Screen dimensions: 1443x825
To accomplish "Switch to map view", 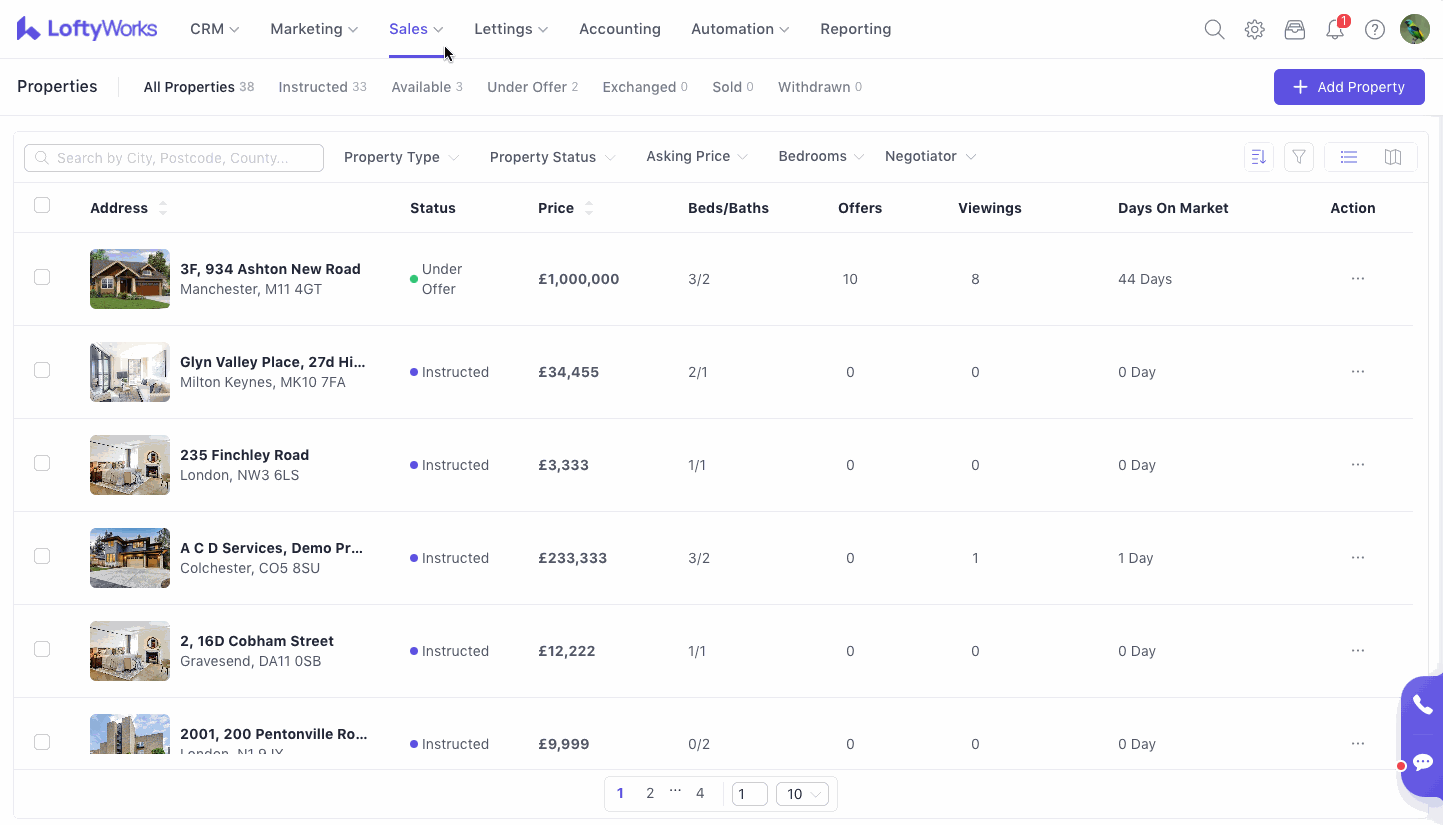I will point(1393,157).
